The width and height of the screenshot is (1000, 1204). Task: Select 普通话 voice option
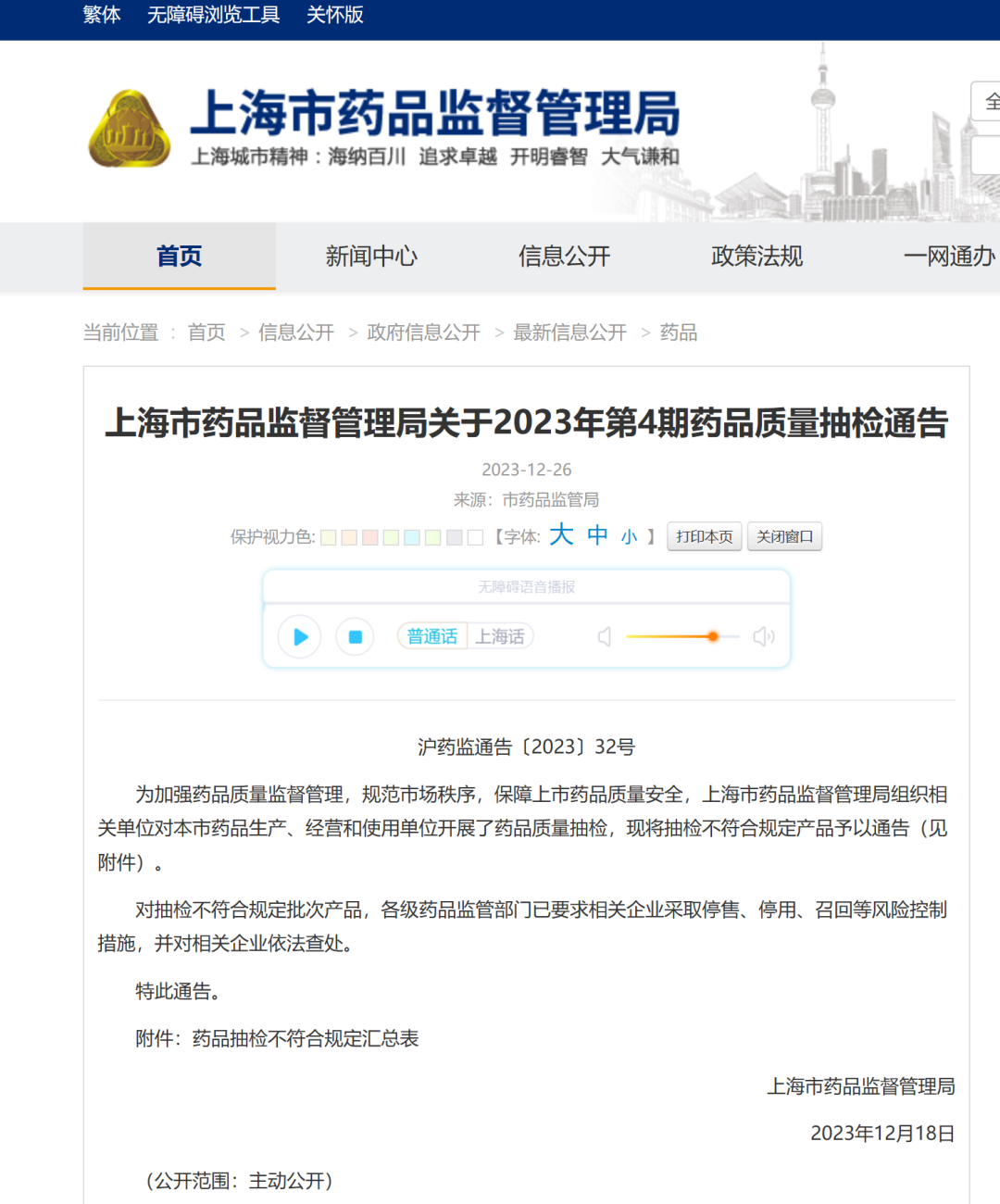432,636
